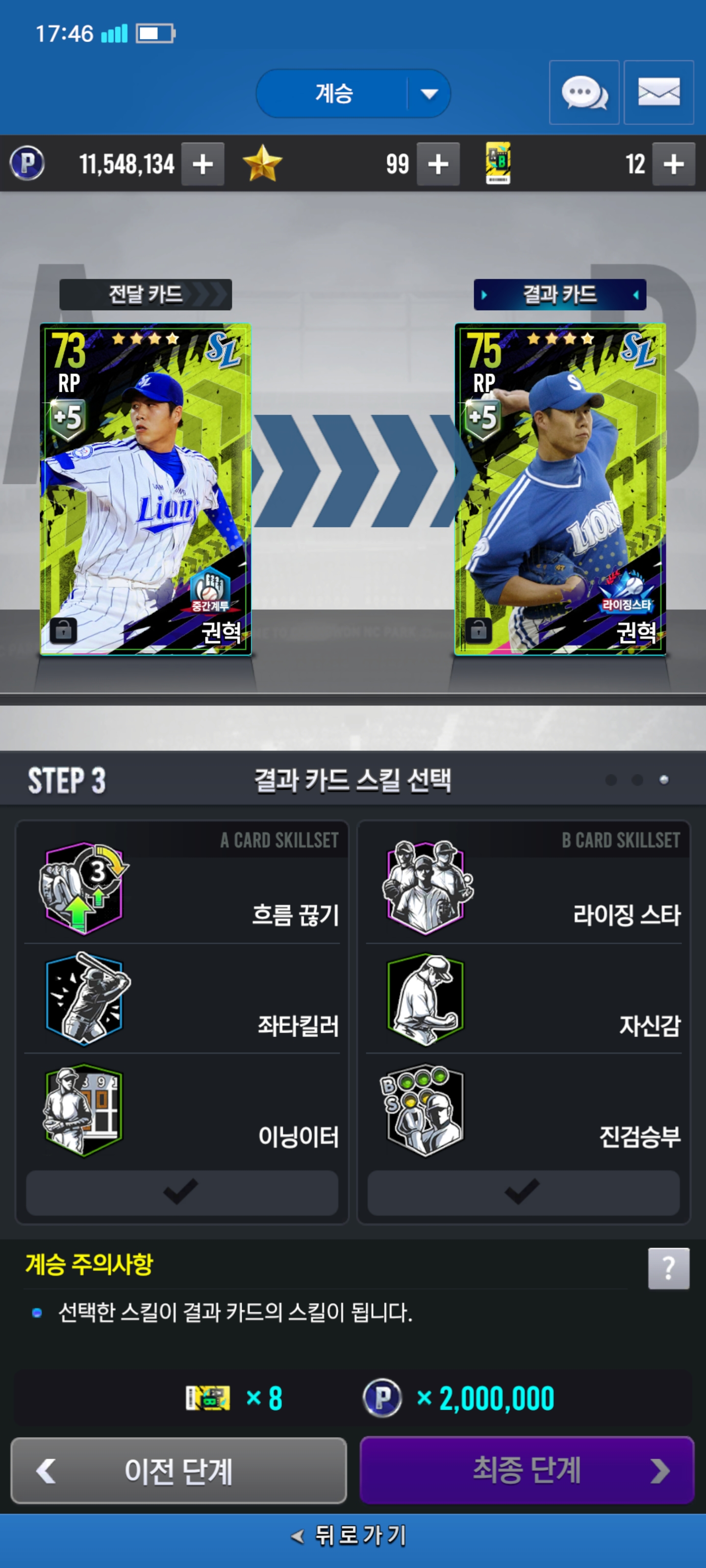Go to 최종 단계 next step

[x=527, y=1470]
